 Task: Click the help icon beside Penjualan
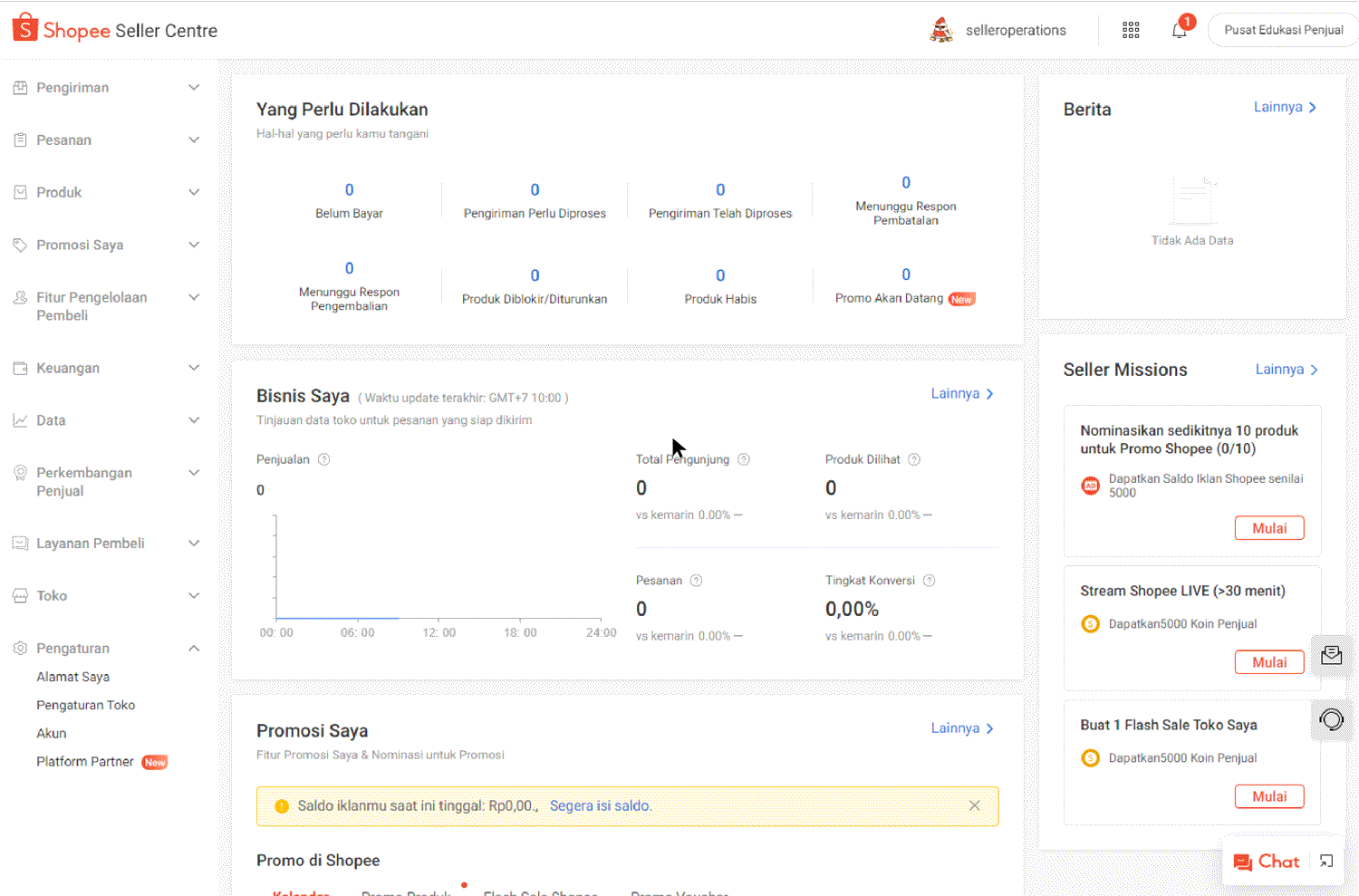click(323, 459)
